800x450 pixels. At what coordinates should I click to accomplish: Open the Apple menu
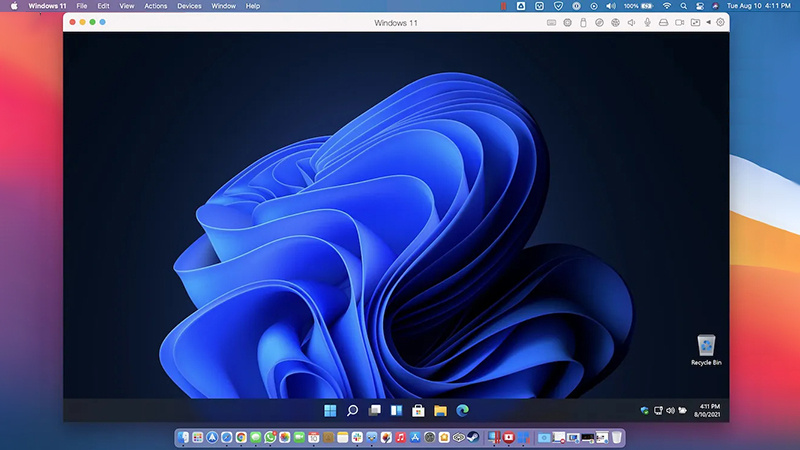14,6
